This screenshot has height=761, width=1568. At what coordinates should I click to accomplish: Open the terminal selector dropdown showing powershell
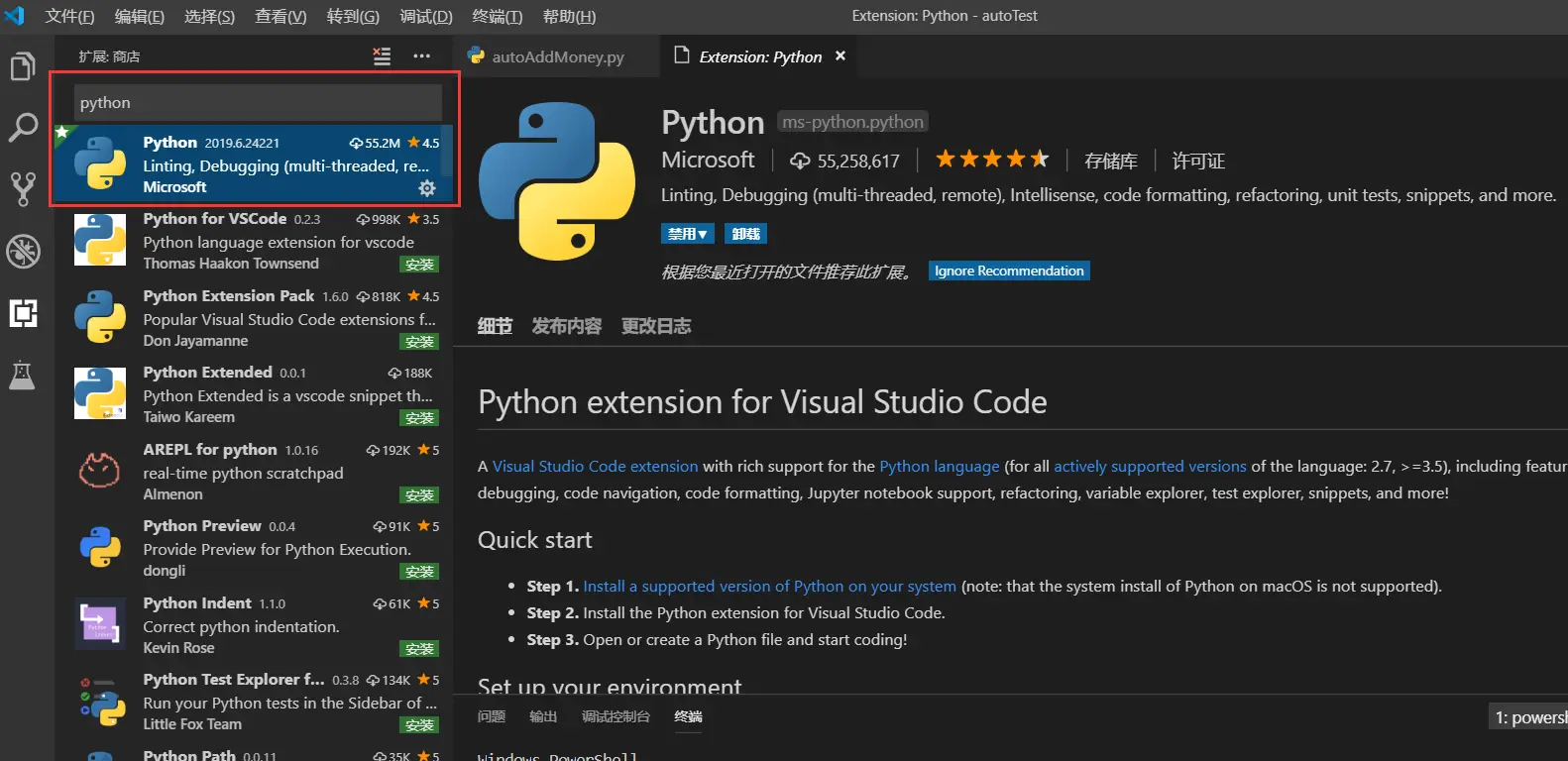[1528, 717]
